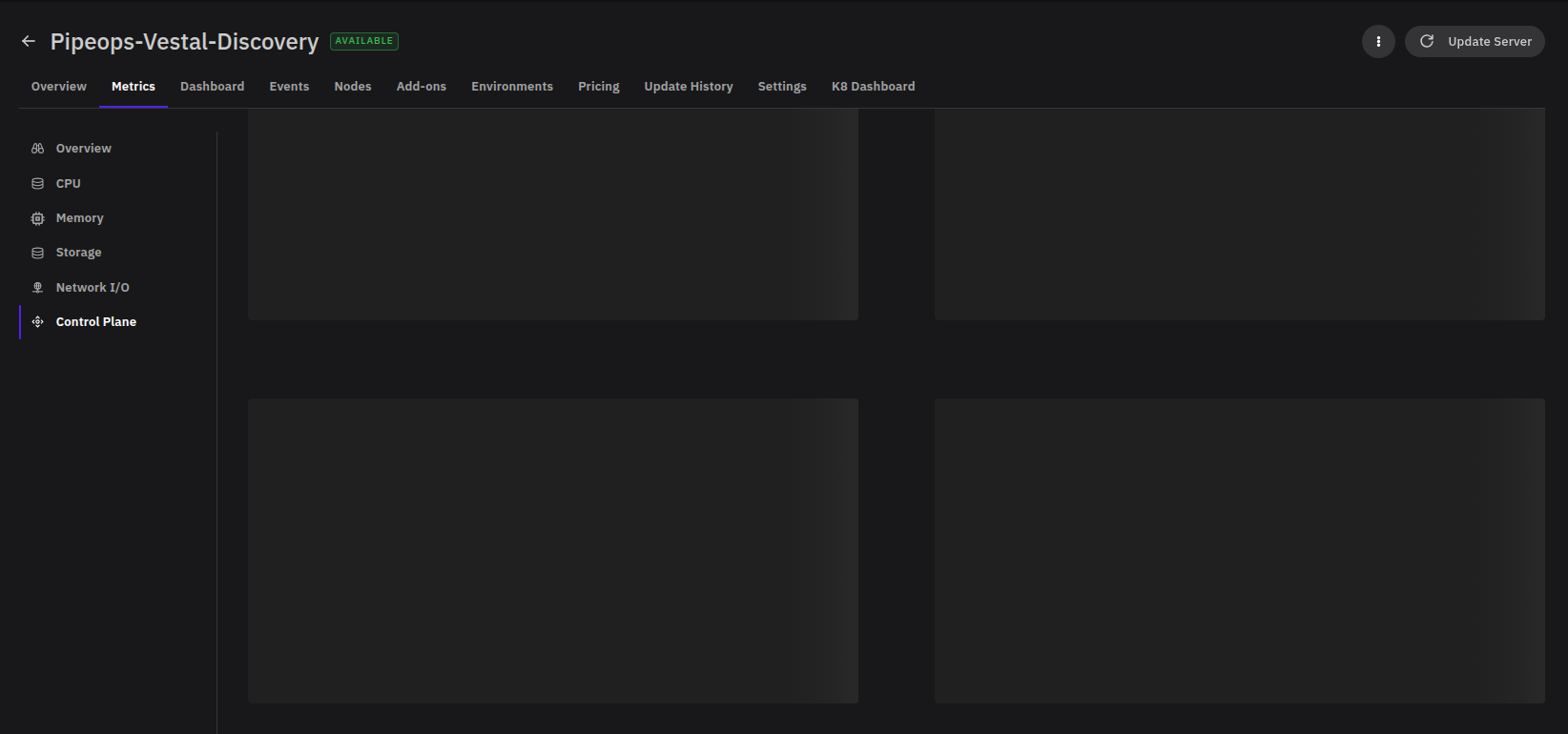The image size is (1568, 734).
Task: Open the Nodes tab
Action: click(x=353, y=86)
